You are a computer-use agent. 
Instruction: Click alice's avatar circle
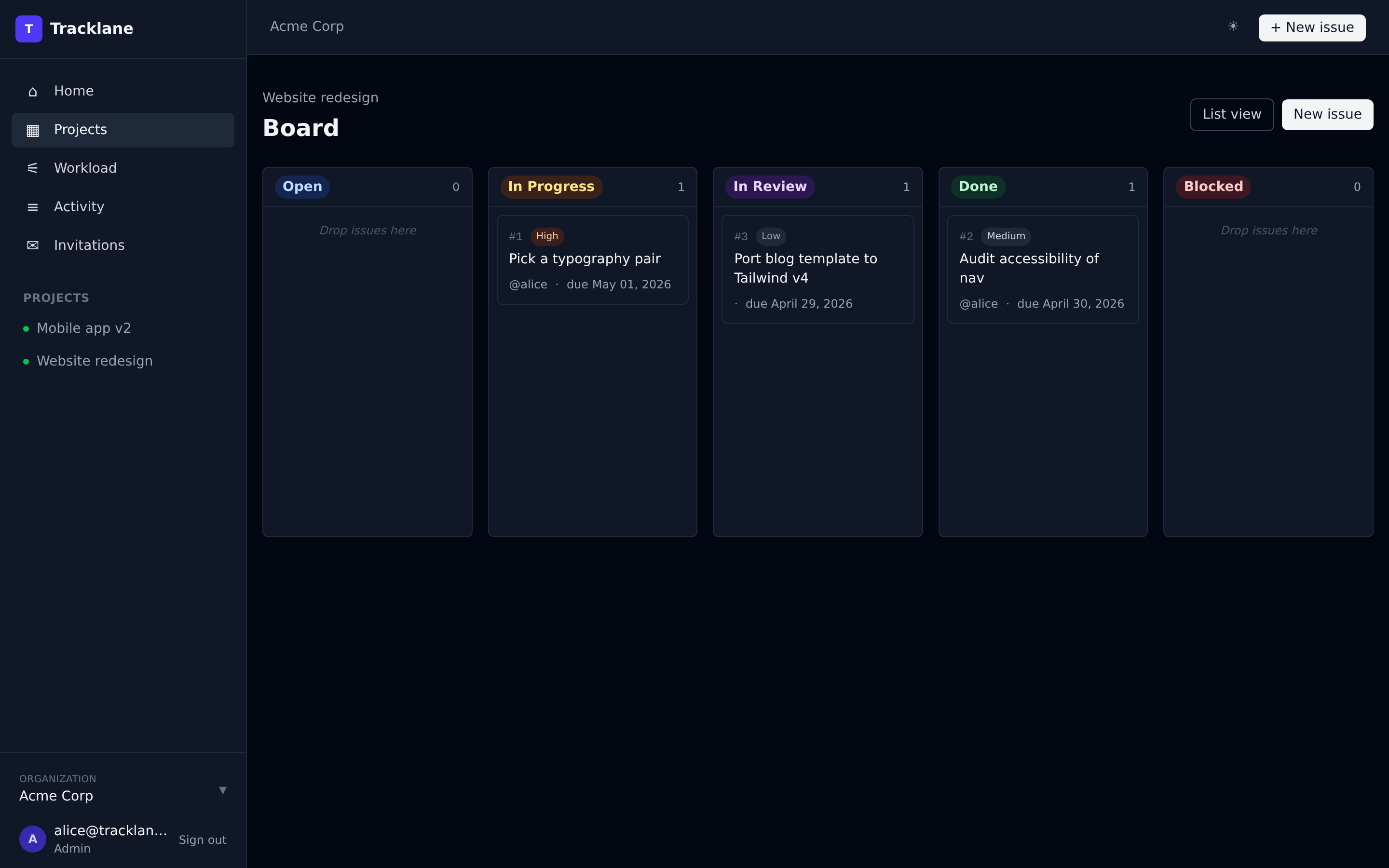[x=33, y=839]
